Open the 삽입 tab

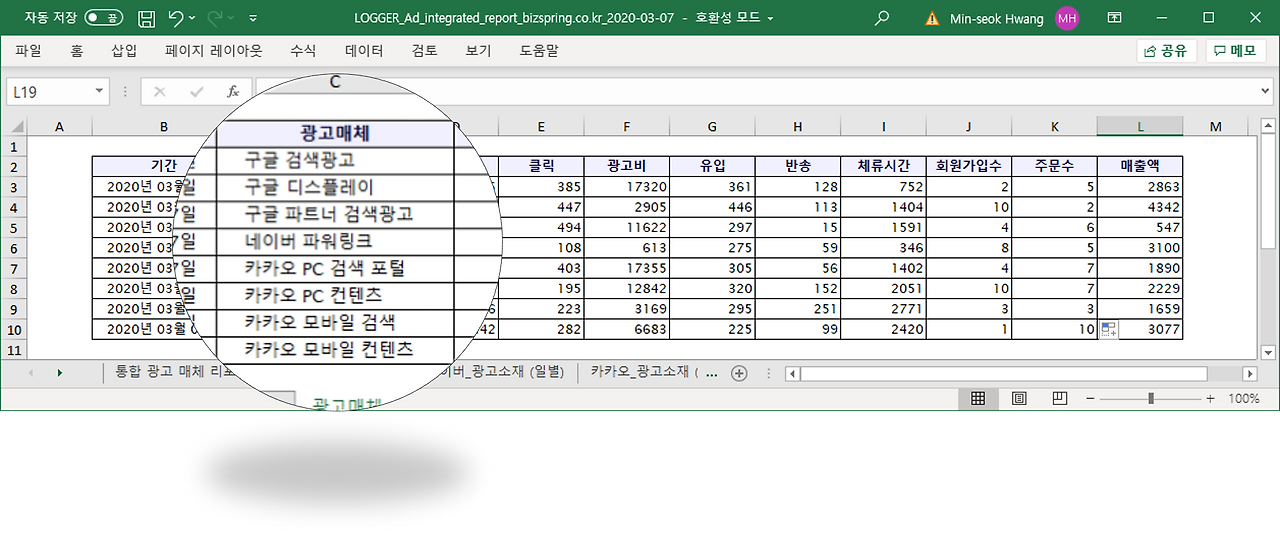[x=124, y=50]
